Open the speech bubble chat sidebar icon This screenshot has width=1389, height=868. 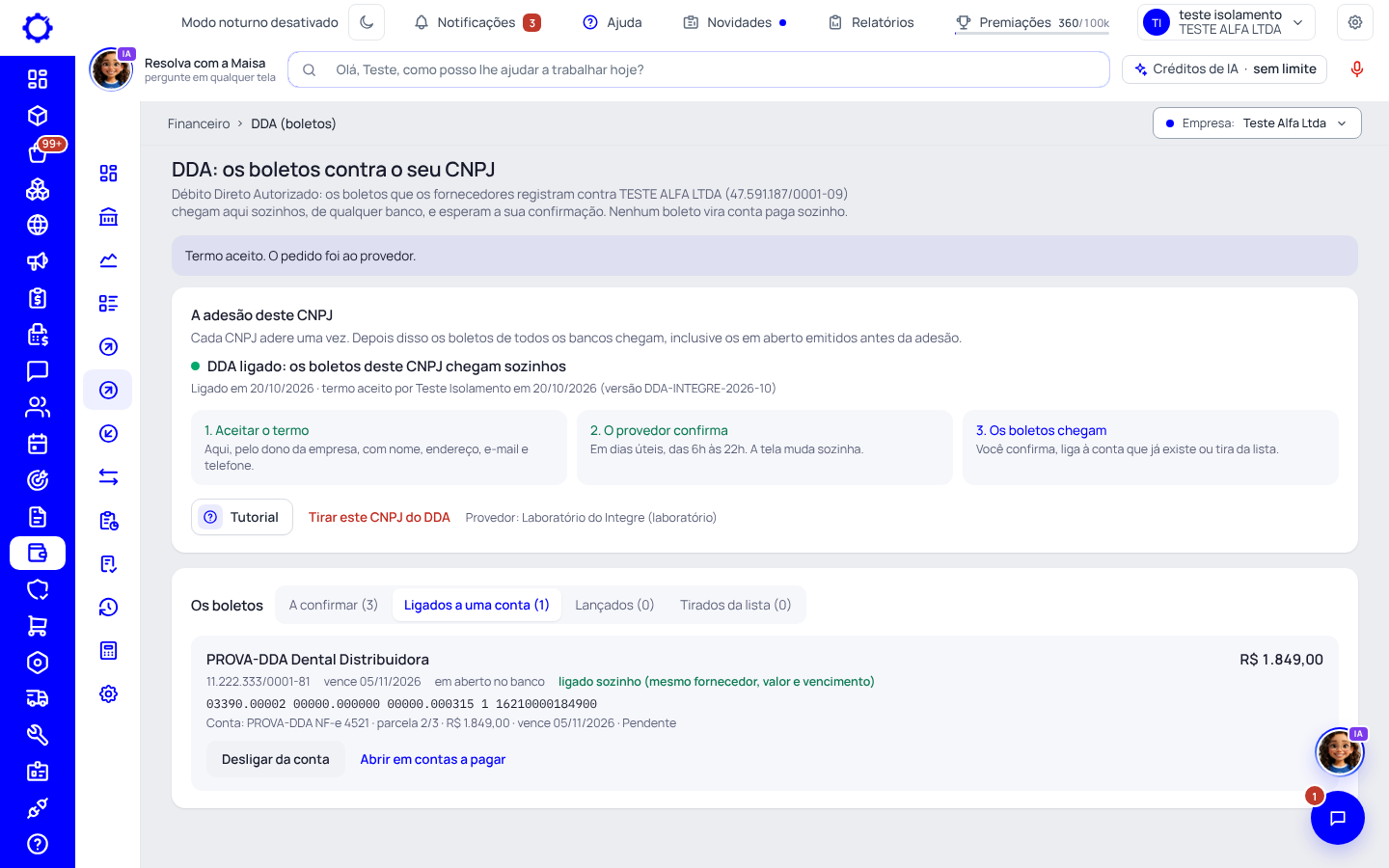coord(38,370)
